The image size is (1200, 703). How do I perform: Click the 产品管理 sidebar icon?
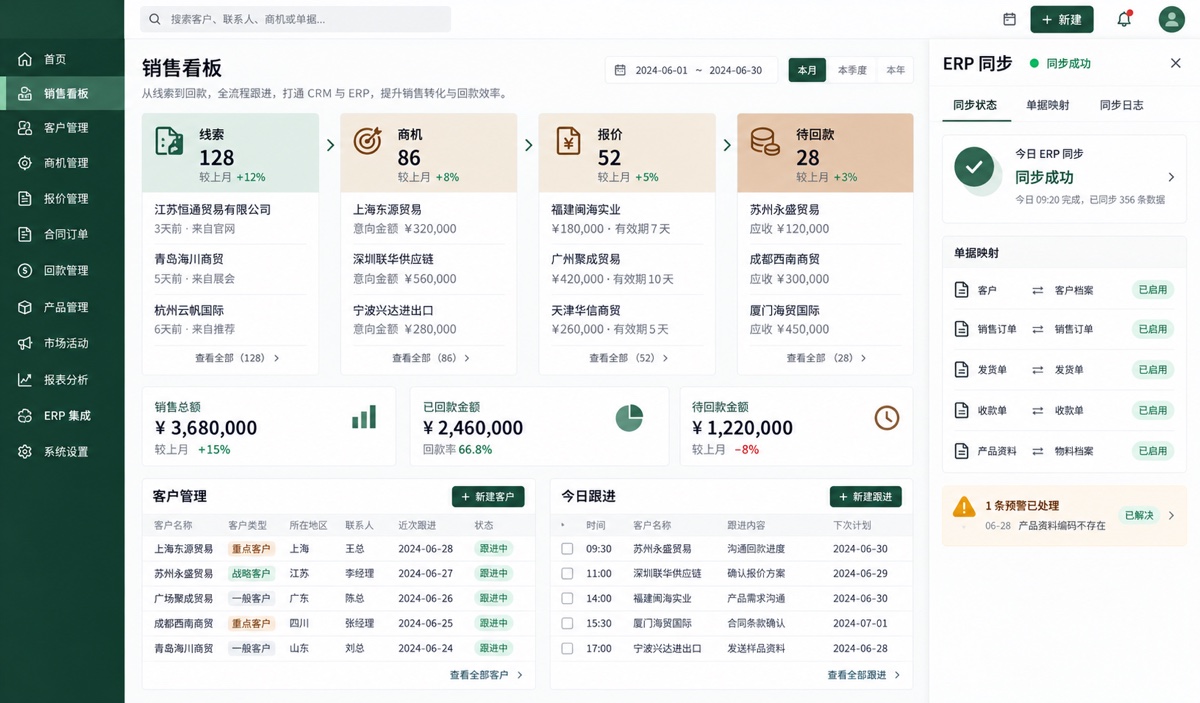(25, 307)
